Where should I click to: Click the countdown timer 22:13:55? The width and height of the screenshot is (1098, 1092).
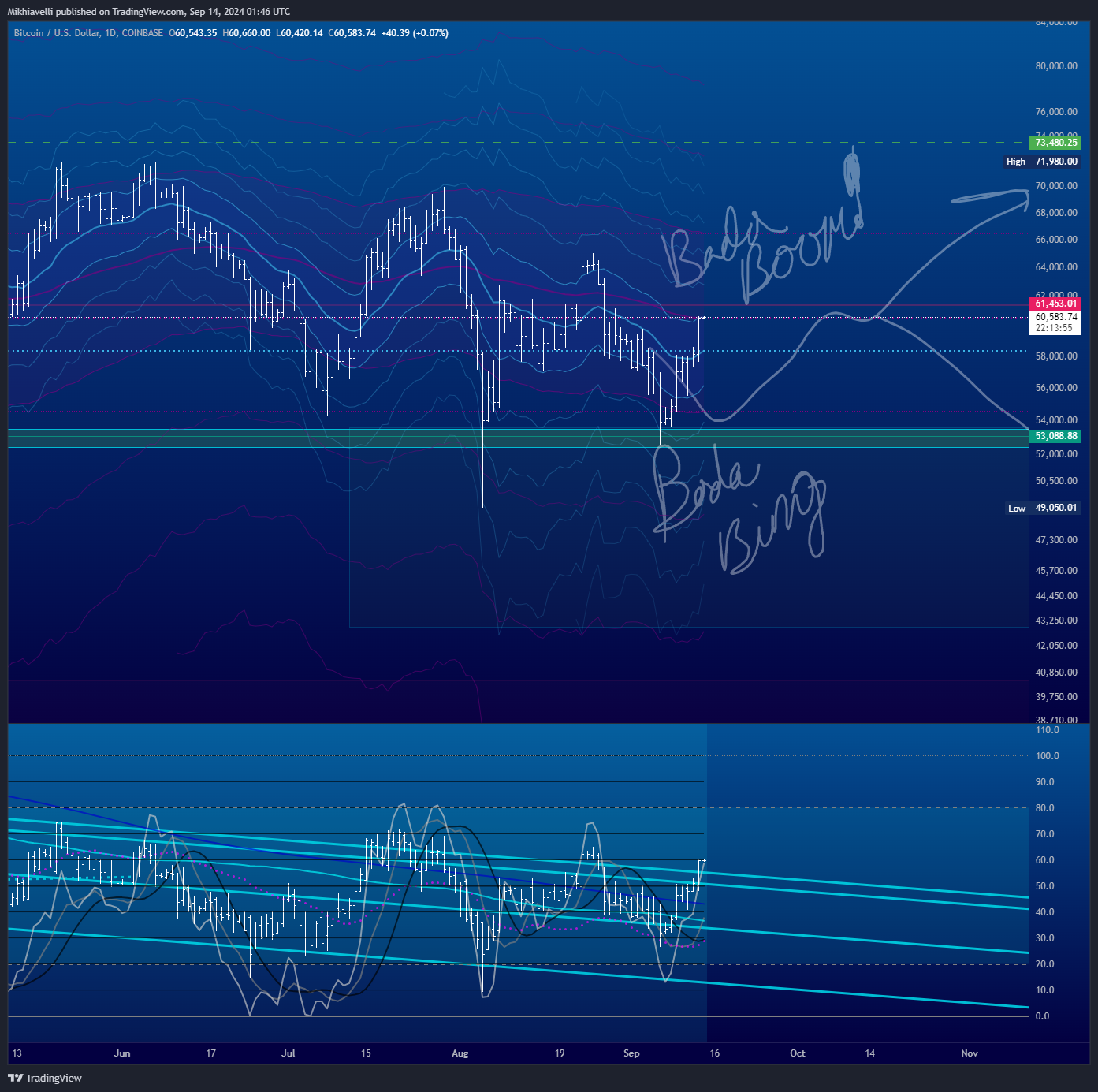coord(1054,328)
